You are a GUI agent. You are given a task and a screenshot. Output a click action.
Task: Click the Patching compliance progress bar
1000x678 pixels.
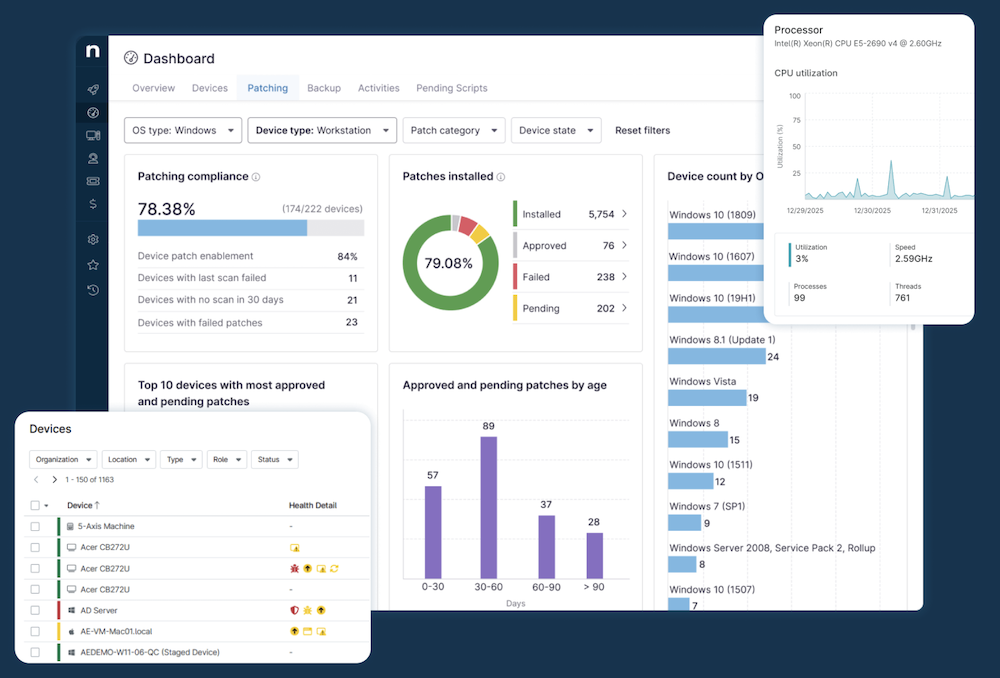click(x=251, y=228)
